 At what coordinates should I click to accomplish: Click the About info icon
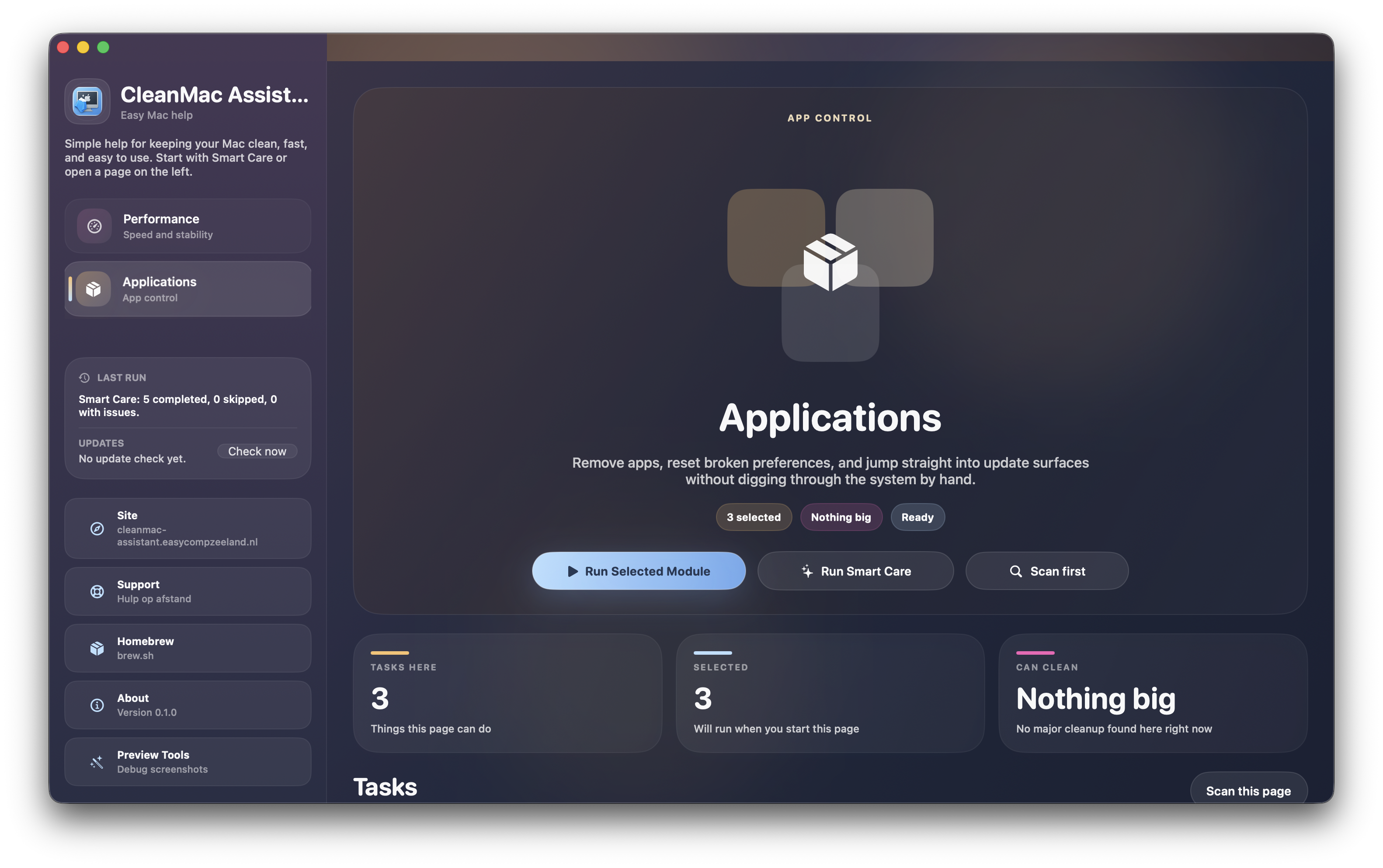pyautogui.click(x=97, y=705)
